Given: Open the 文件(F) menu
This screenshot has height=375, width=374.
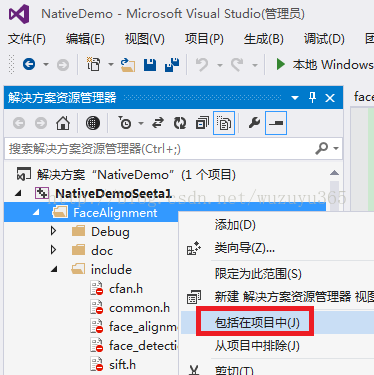Looking at the screenshot, I should tap(27, 39).
